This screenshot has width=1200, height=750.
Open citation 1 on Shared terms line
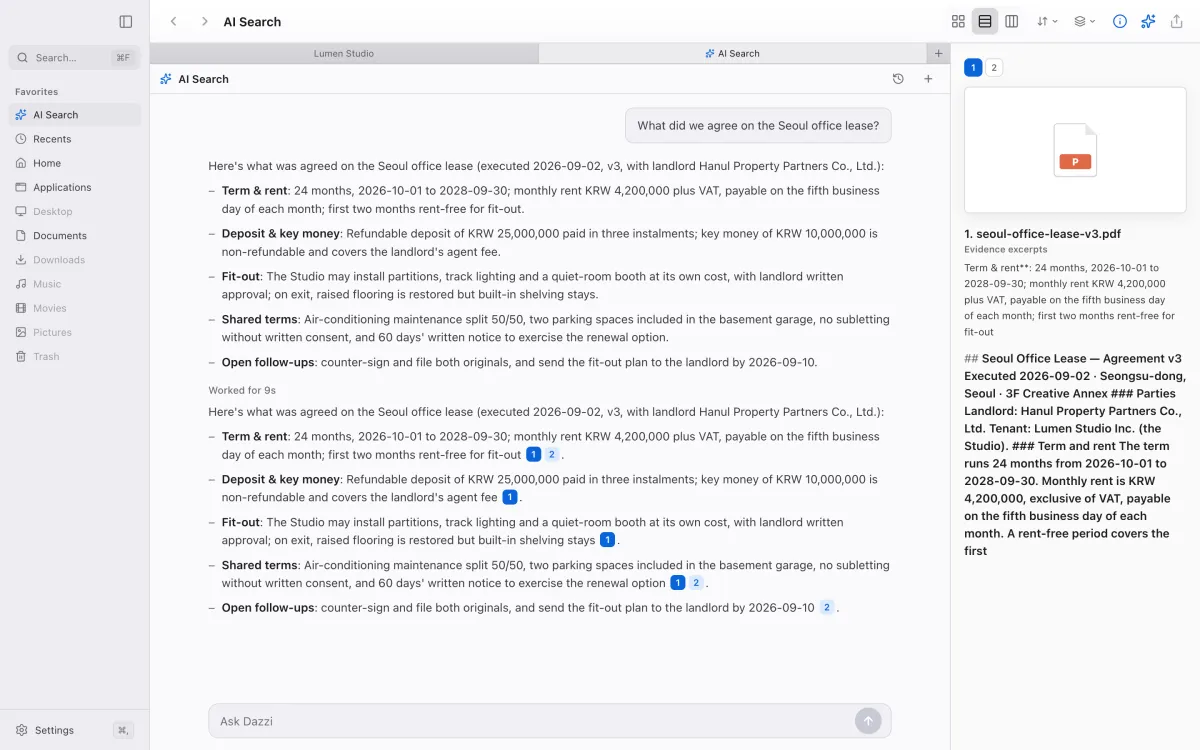[678, 583]
